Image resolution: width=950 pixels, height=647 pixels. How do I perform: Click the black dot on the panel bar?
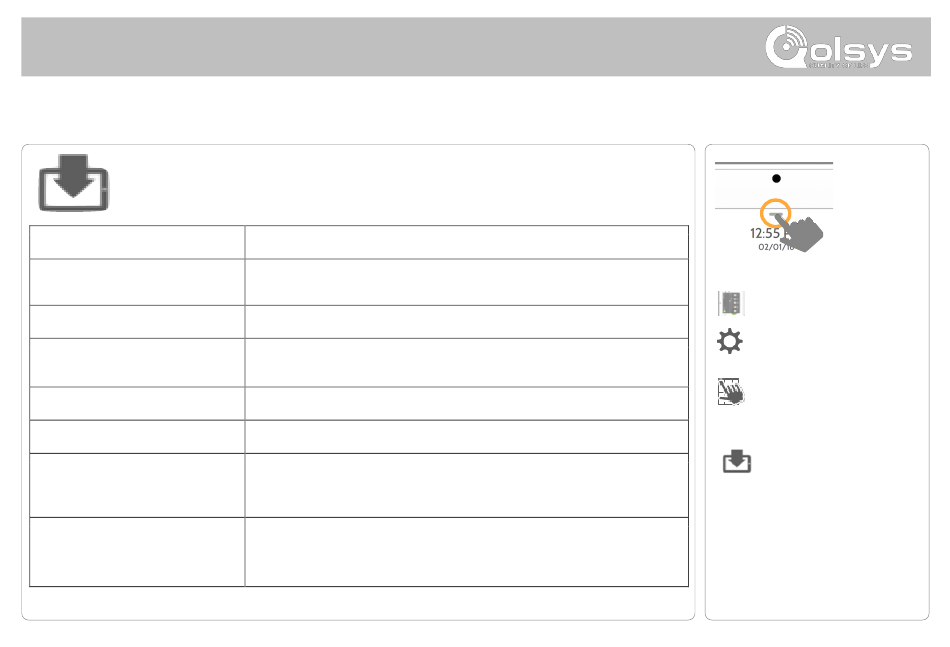pos(776,179)
